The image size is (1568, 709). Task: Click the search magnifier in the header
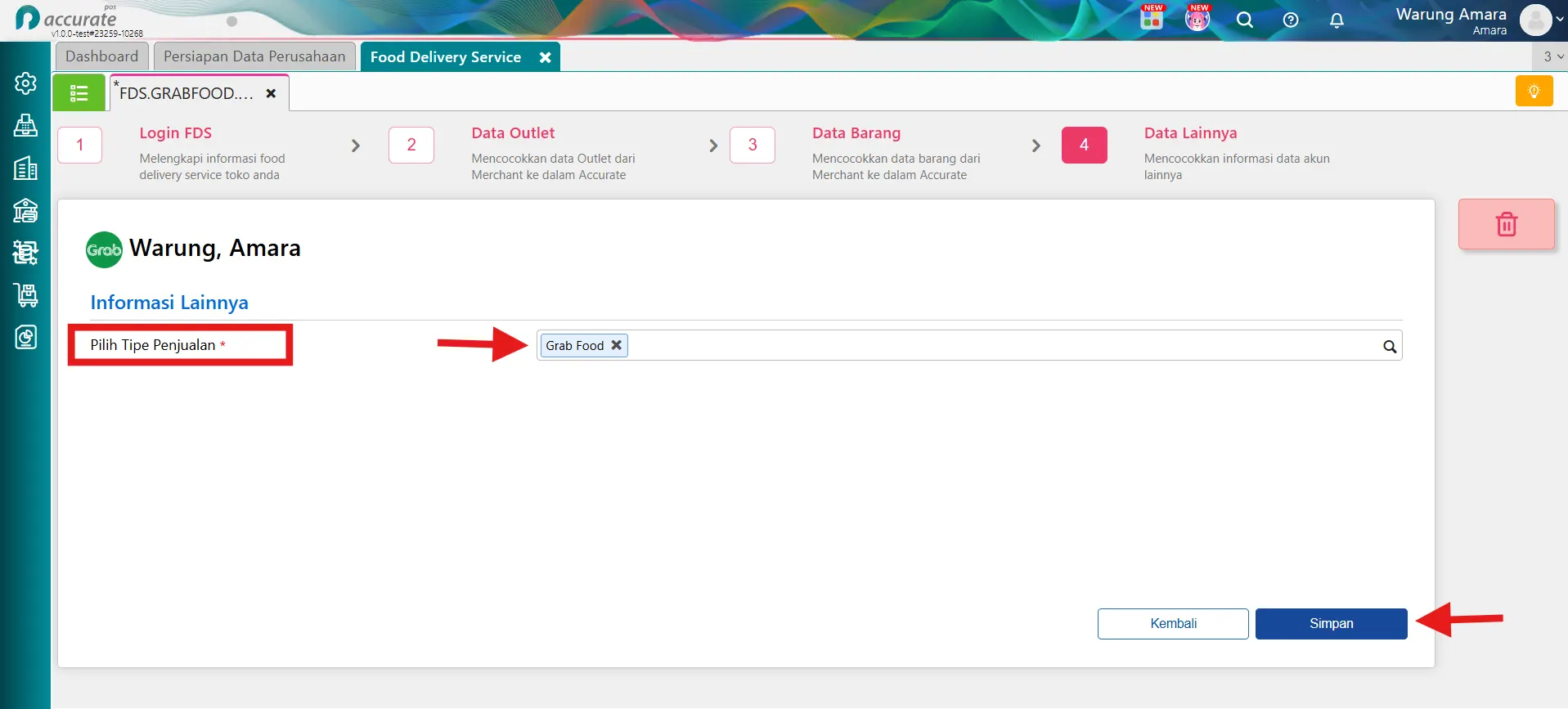click(1244, 20)
